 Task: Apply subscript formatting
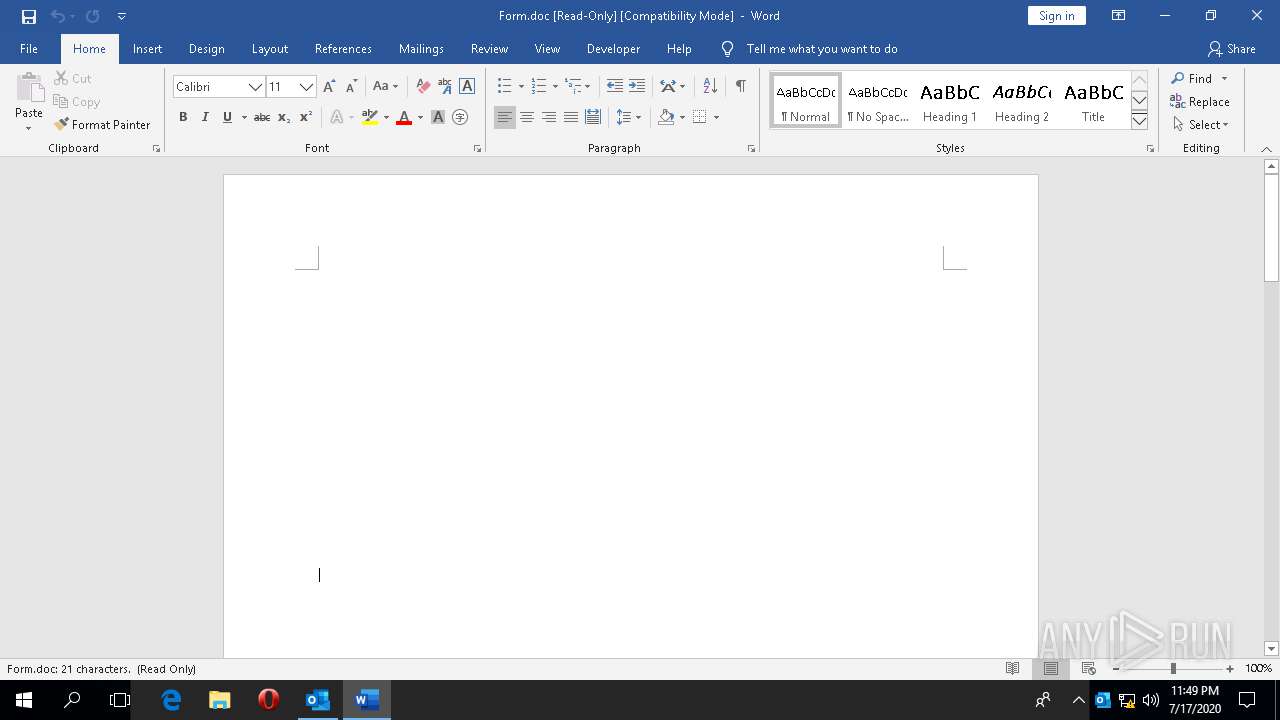click(284, 117)
